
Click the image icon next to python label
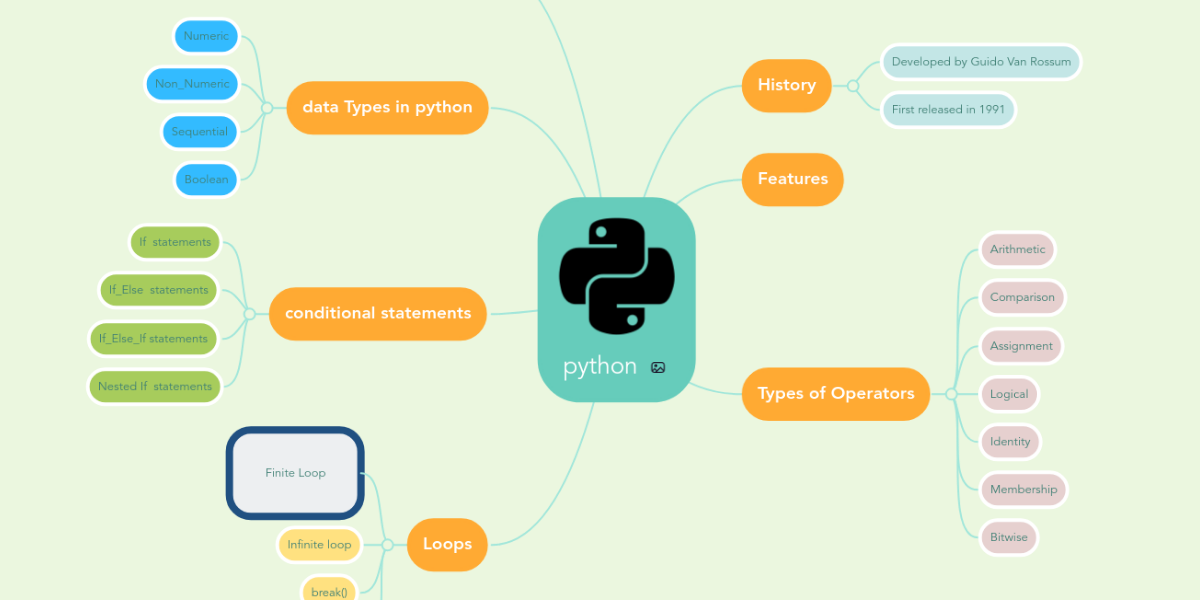tap(658, 367)
